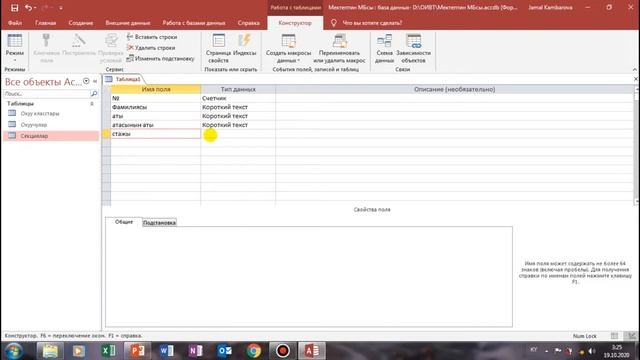Collapse the Таблицы group in navigation pane
Image resolution: width=640 pixels, height=360 pixels.
click(91, 104)
